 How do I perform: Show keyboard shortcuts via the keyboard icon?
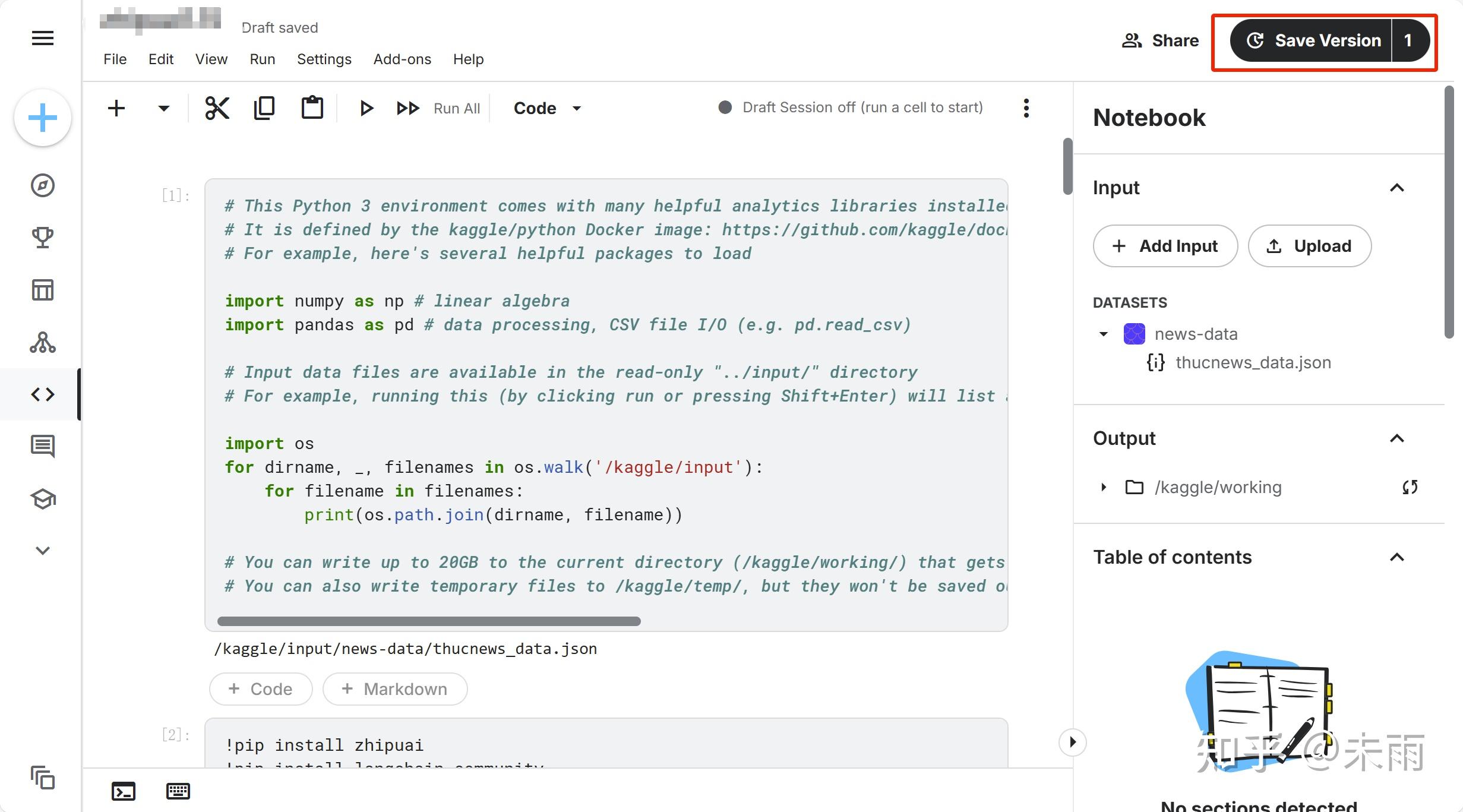[x=177, y=791]
